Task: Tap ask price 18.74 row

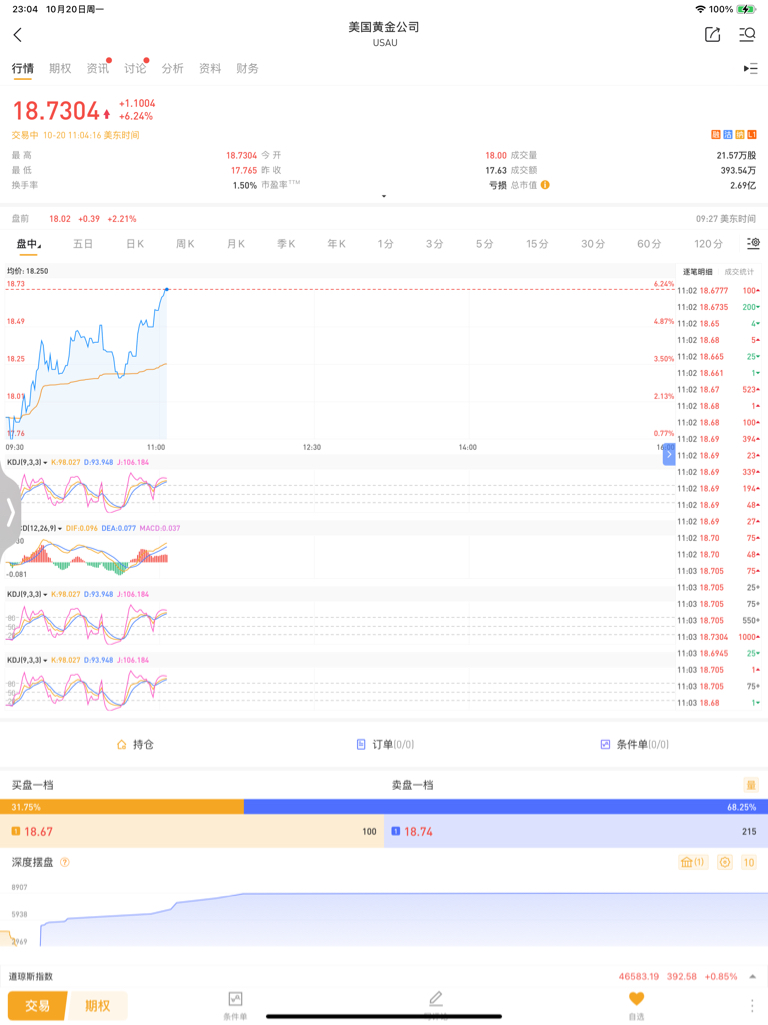Action: (576, 832)
